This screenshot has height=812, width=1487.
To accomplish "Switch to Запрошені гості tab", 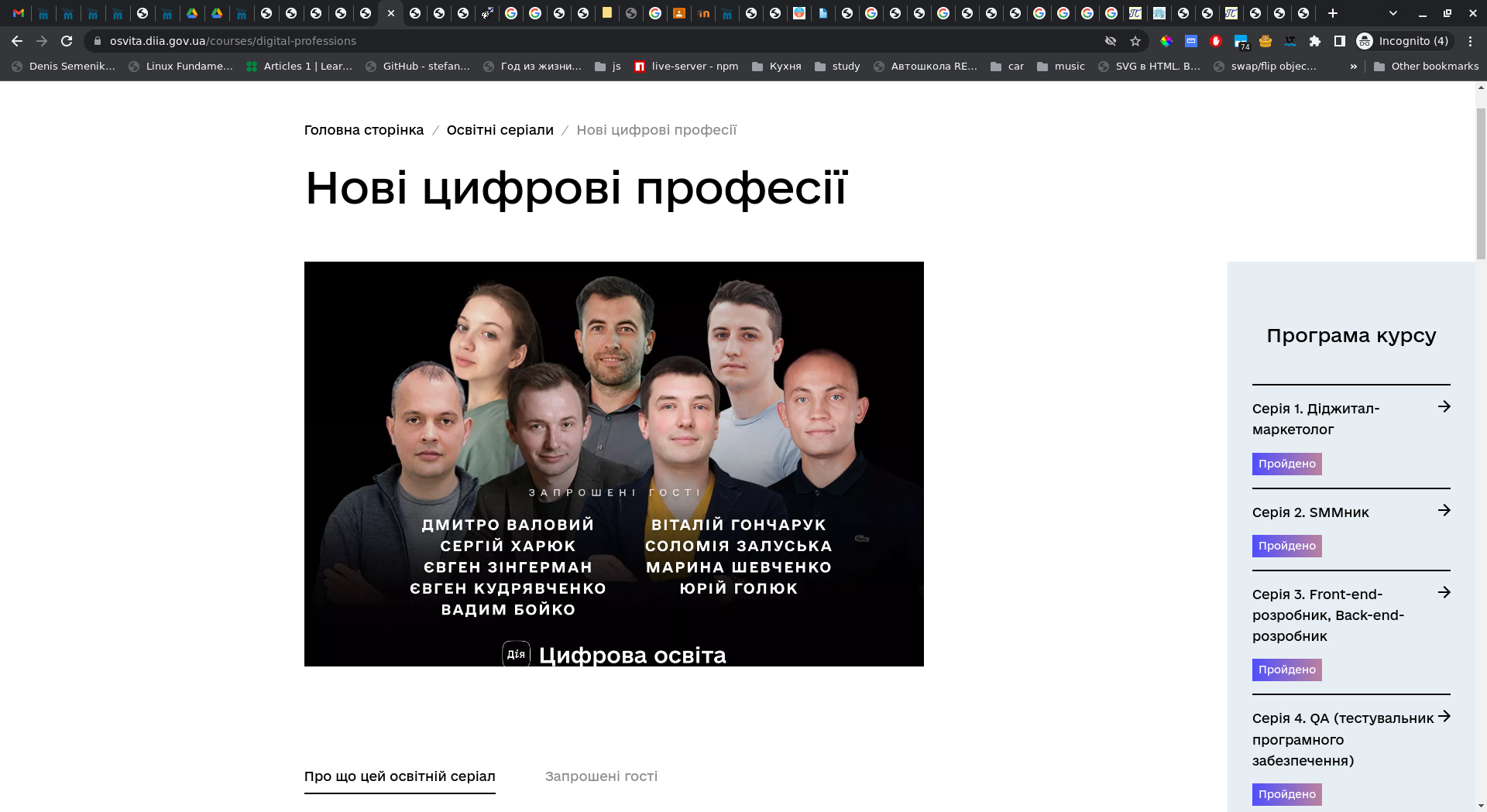I will coord(601,776).
